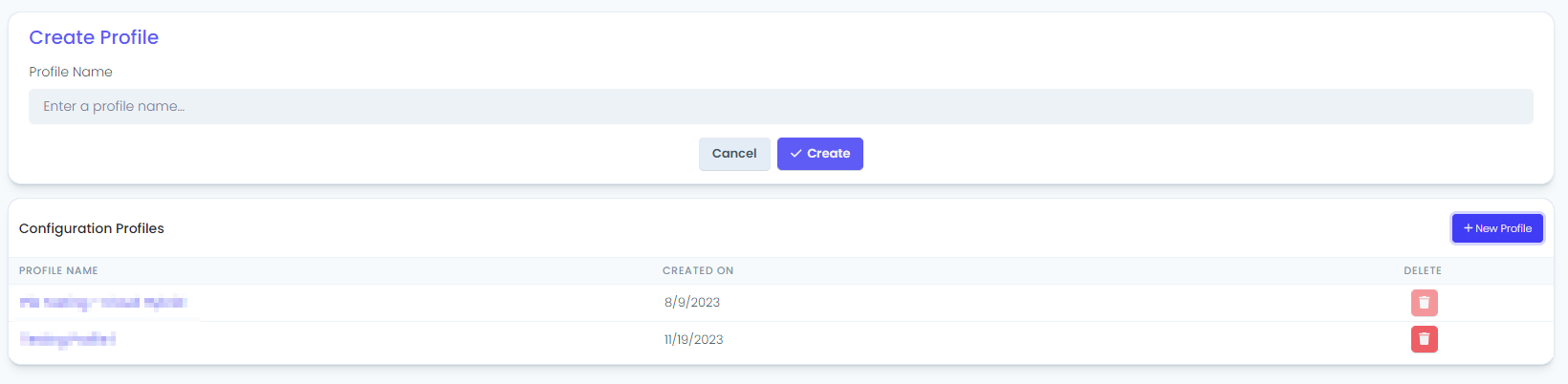Focus the Profile Name input field
The width and height of the screenshot is (1568, 384).
[x=780, y=106]
